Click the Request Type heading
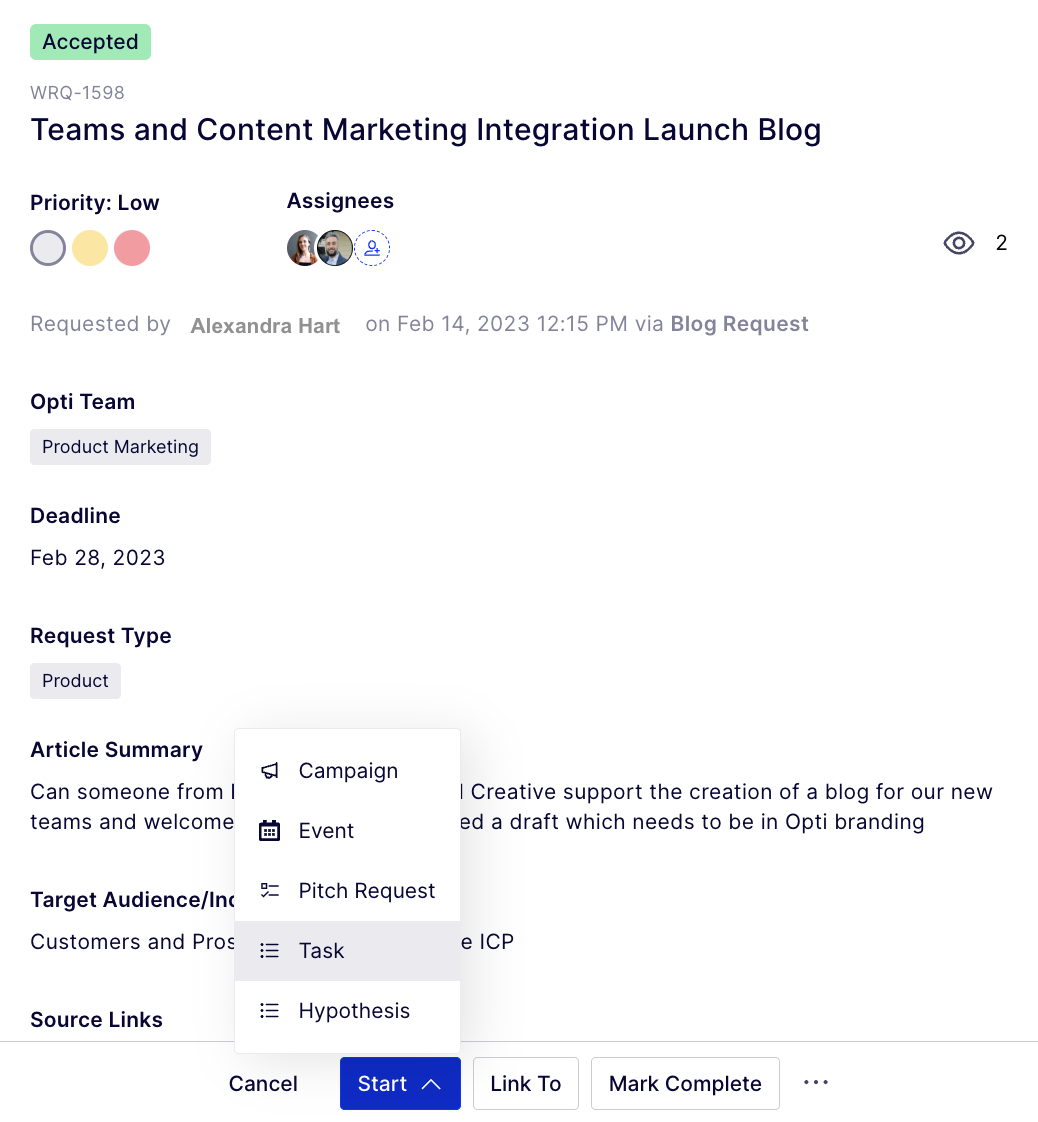The width and height of the screenshot is (1038, 1122). (x=101, y=636)
